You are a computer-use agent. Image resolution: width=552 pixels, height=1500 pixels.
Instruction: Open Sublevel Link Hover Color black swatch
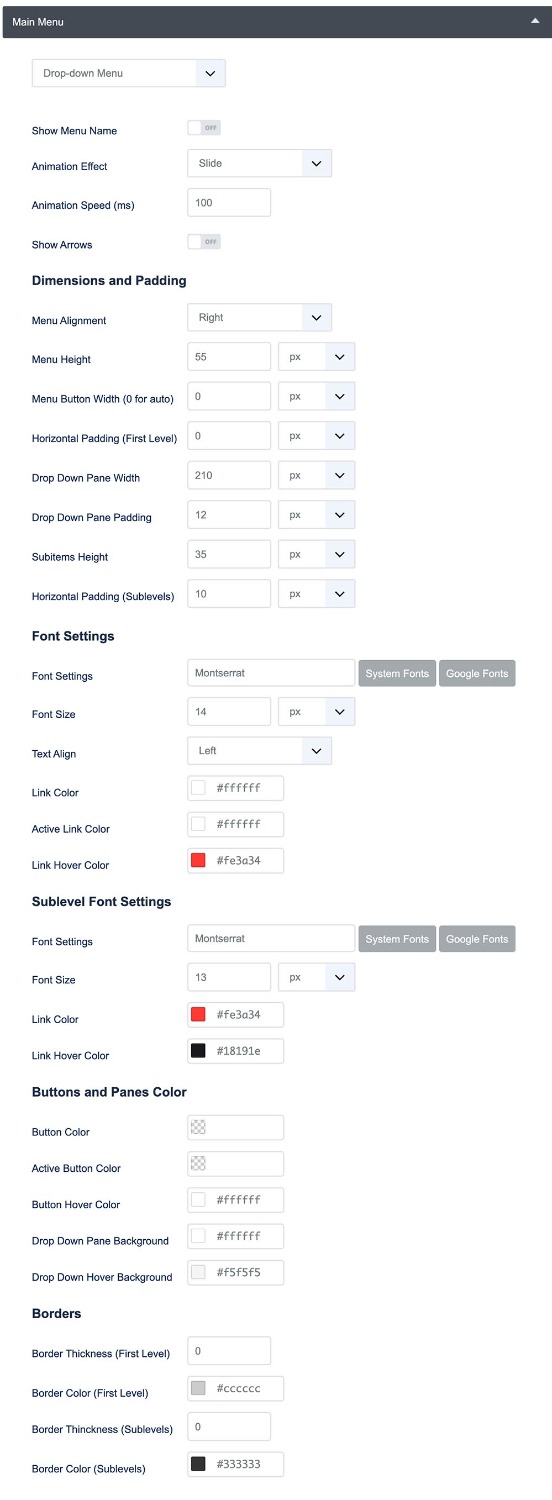tap(198, 1051)
